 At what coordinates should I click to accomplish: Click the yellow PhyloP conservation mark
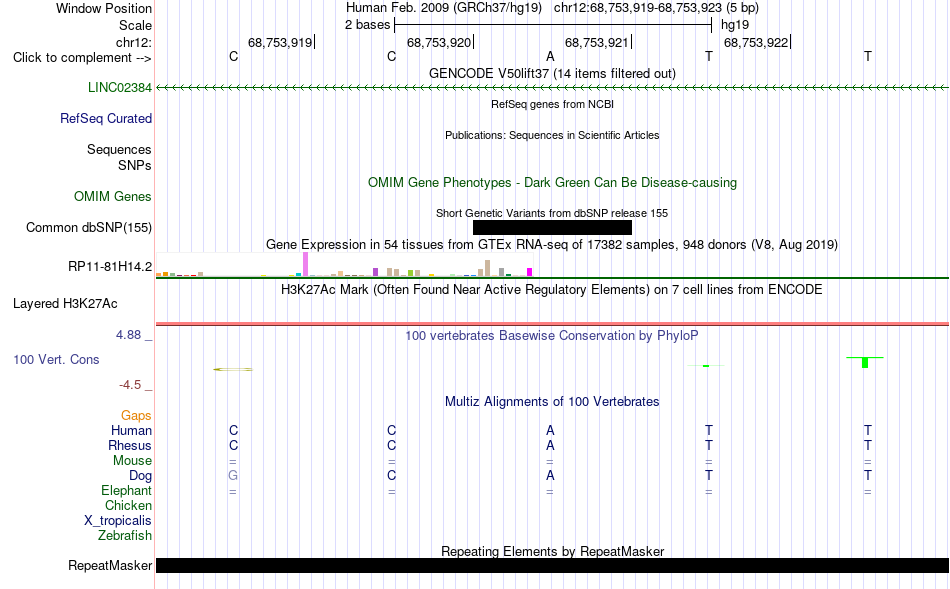[x=233, y=369]
